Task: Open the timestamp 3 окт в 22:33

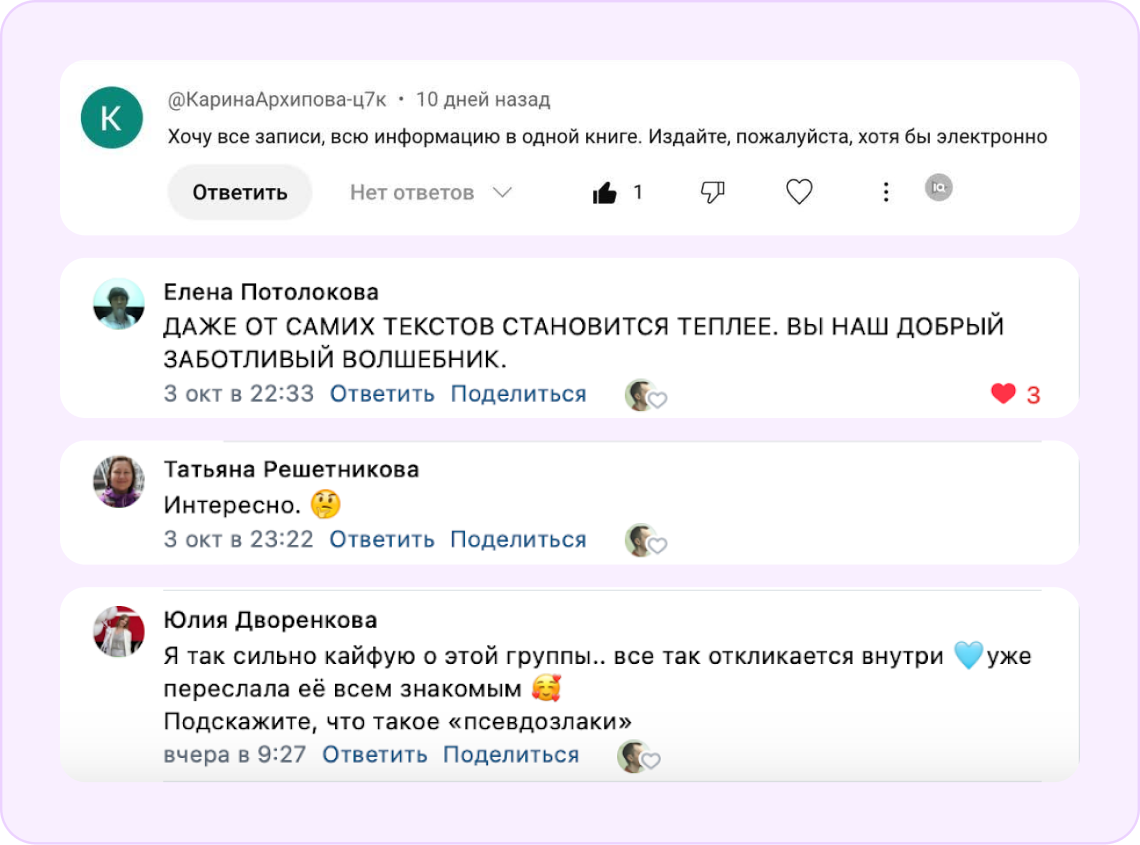Action: pos(239,394)
